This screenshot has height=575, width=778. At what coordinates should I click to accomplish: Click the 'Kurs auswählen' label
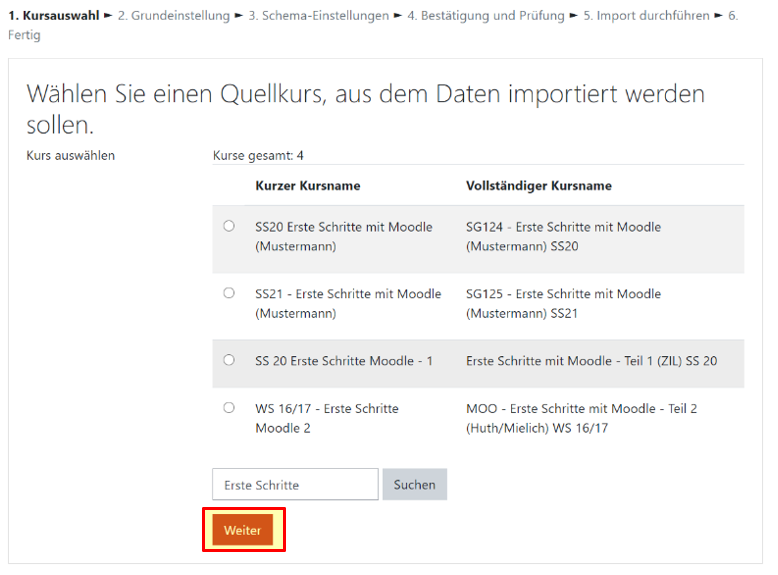click(x=70, y=156)
